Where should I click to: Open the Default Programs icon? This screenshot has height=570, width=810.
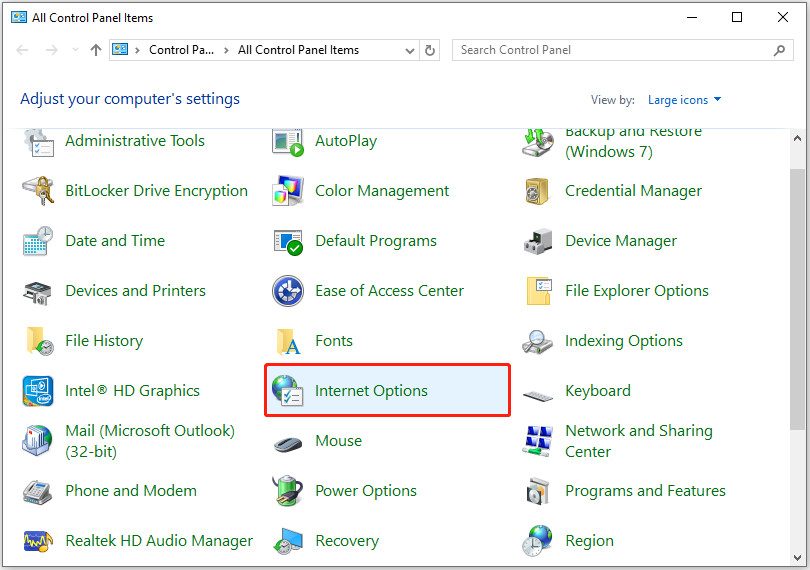point(288,241)
